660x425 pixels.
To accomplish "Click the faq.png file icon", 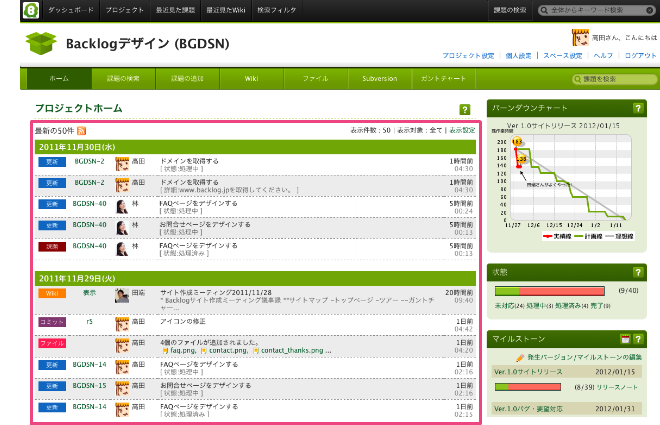I will (x=165, y=351).
